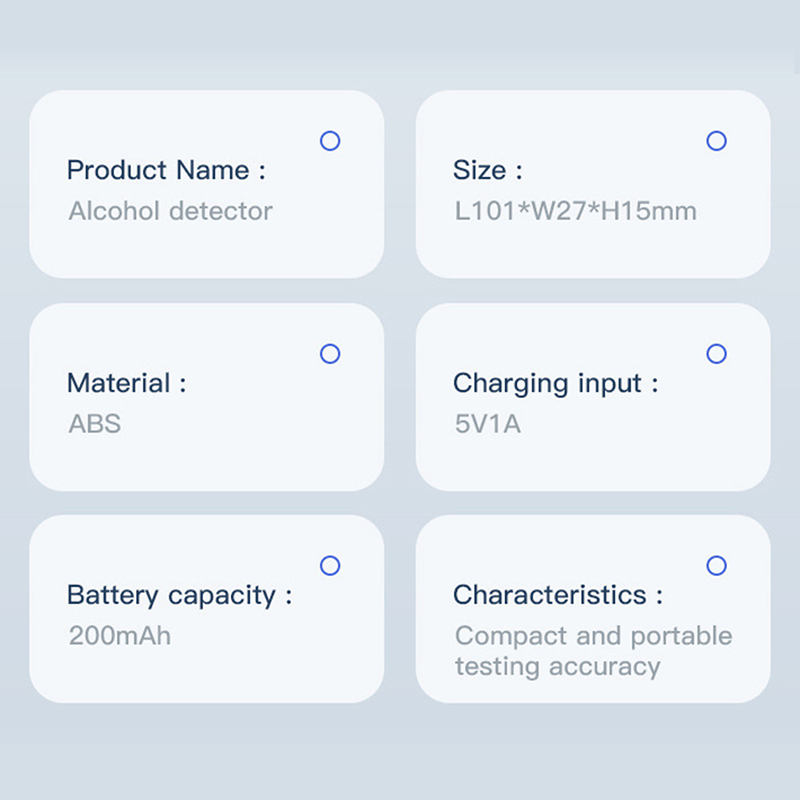Click the "Alcohol detector" text
Viewport: 800px width, 800px height.
[170, 211]
